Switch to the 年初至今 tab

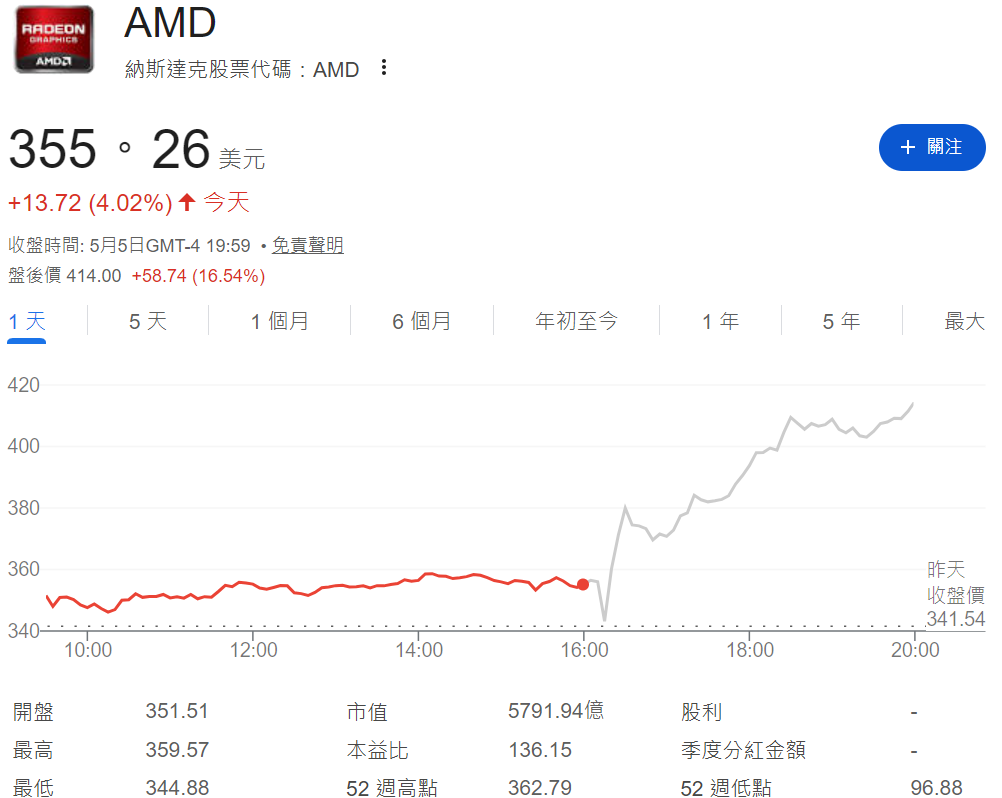coord(576,321)
